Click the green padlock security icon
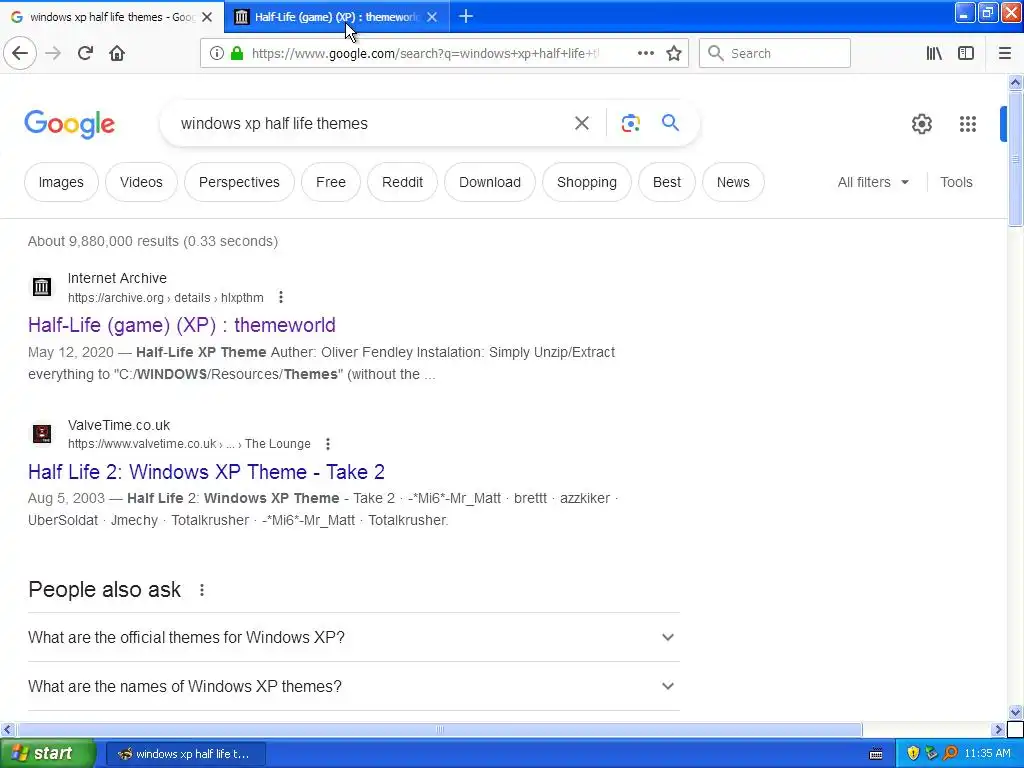The image size is (1024, 768). (237, 54)
